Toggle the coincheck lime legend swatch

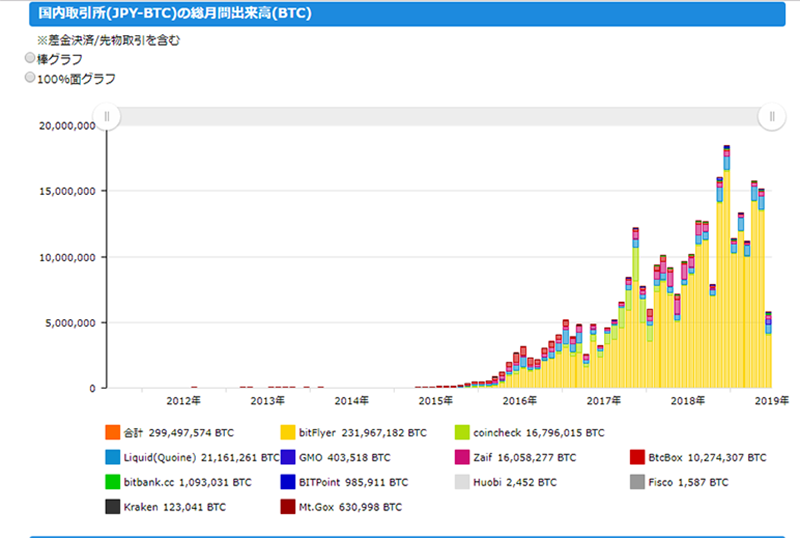tap(462, 432)
